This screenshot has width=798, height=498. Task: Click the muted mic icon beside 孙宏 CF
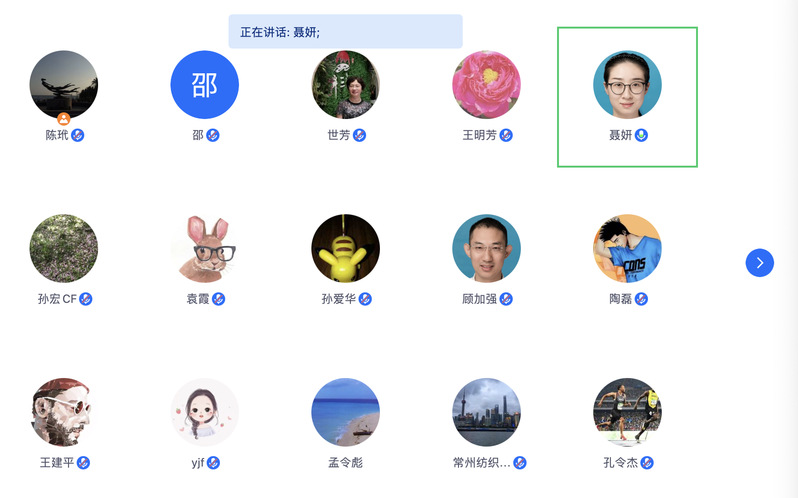click(x=86, y=299)
